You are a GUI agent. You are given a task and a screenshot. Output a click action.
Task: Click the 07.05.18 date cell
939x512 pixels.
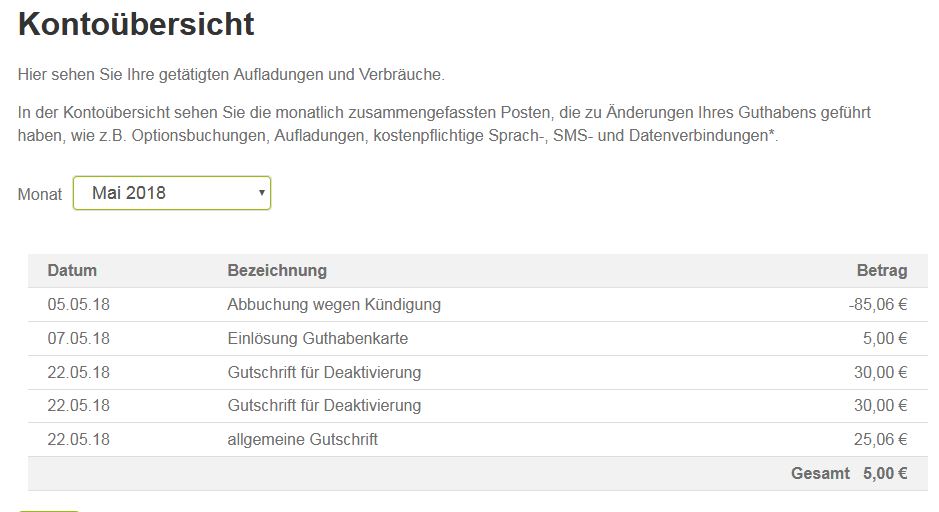coord(78,338)
